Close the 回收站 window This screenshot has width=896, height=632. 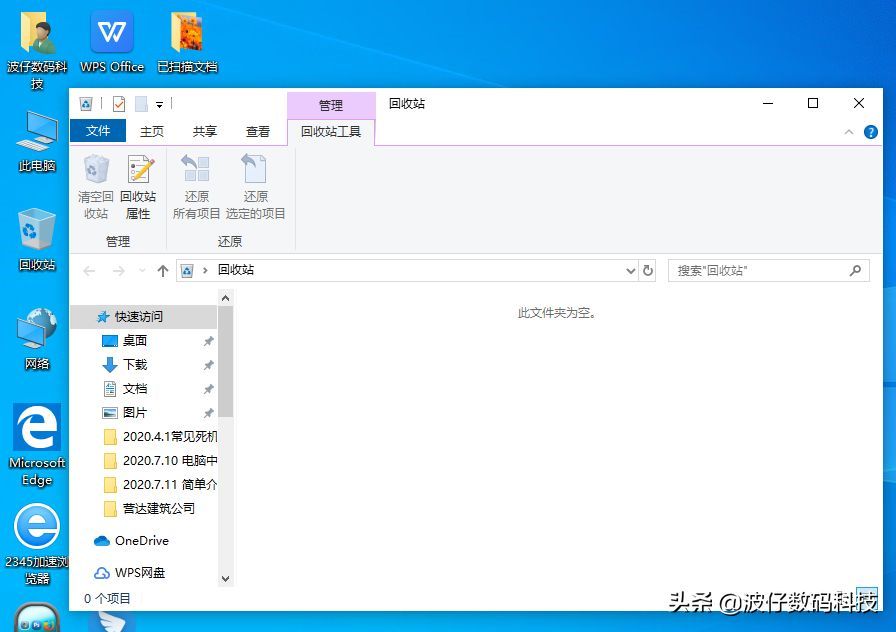(859, 103)
